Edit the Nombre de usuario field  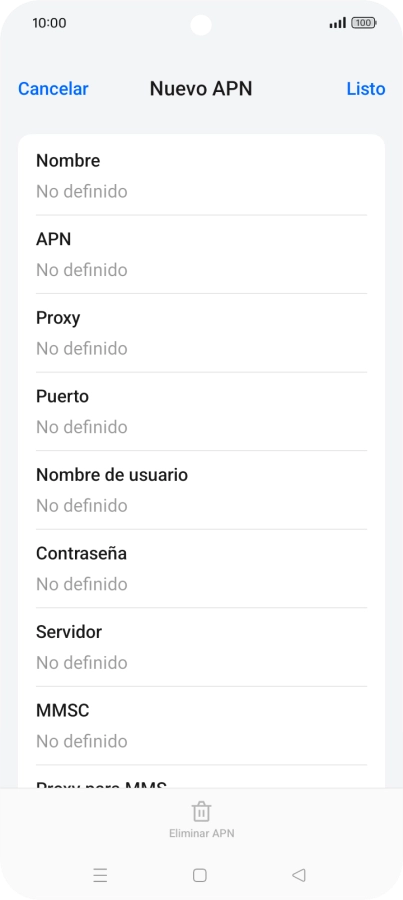point(202,490)
